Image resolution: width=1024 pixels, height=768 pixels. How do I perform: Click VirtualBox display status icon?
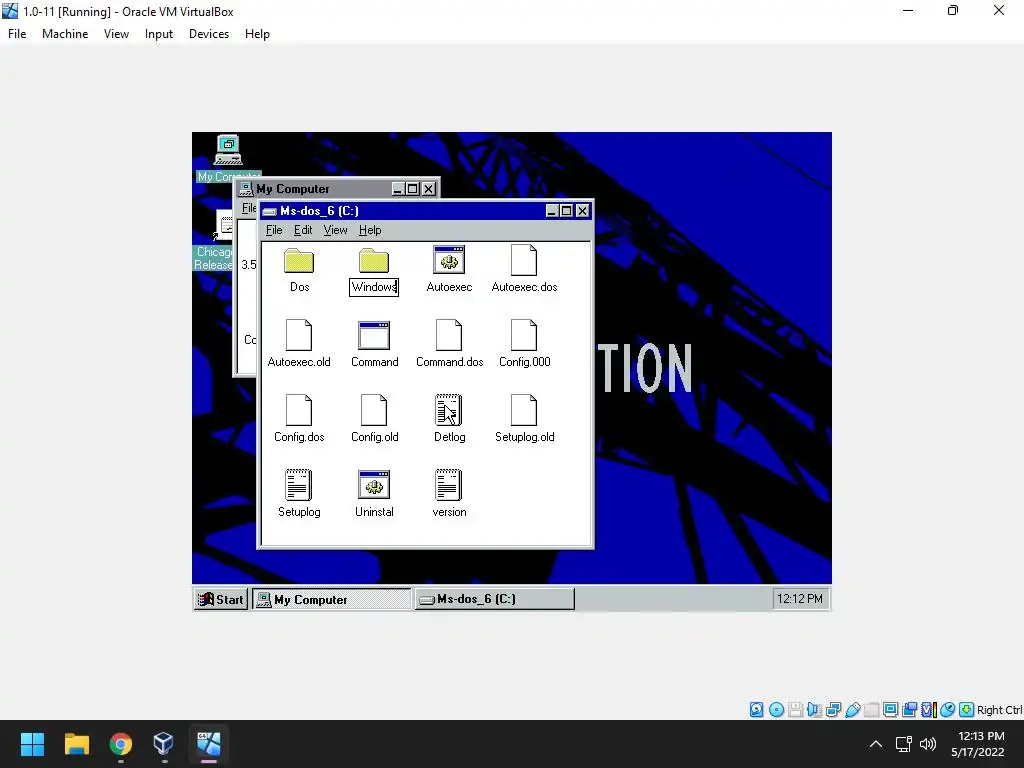coord(890,709)
